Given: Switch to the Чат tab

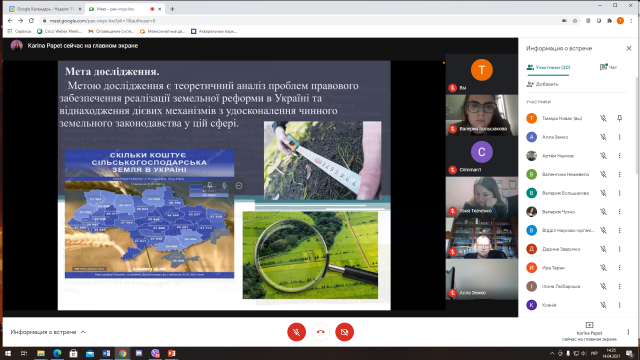Looking at the screenshot, I should (x=608, y=67).
